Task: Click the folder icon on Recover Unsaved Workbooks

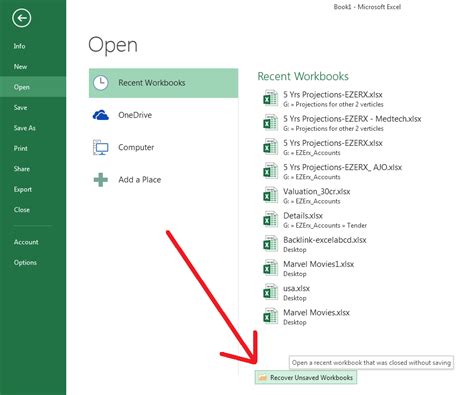Action: (263, 378)
